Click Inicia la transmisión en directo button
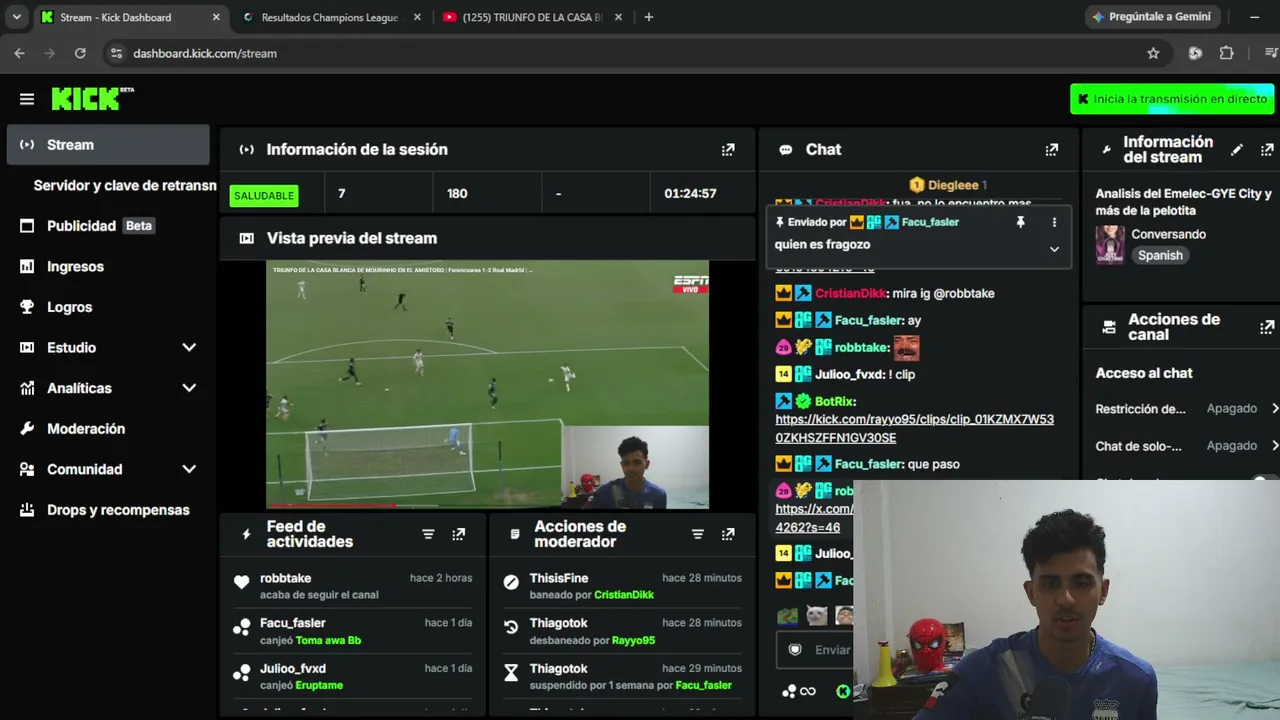Viewport: 1280px width, 720px height. coord(1172,99)
